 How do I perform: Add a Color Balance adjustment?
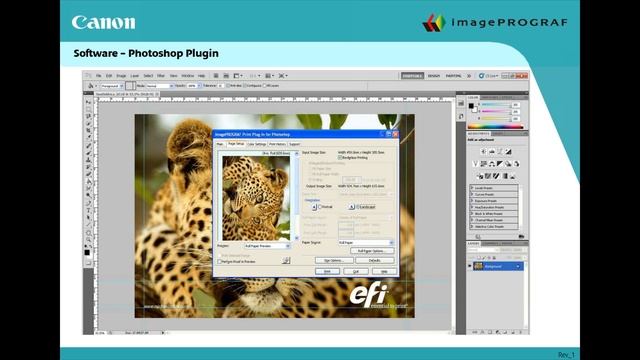491,164
